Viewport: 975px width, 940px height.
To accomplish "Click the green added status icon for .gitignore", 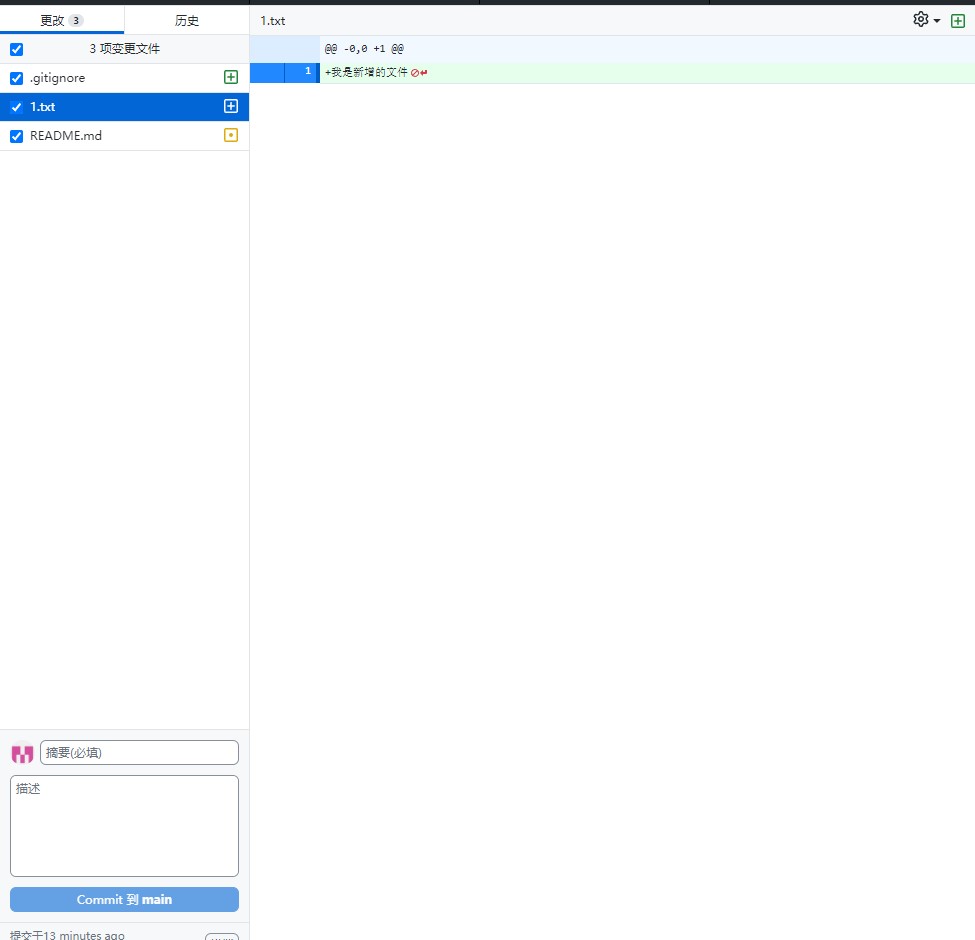I will coord(231,78).
